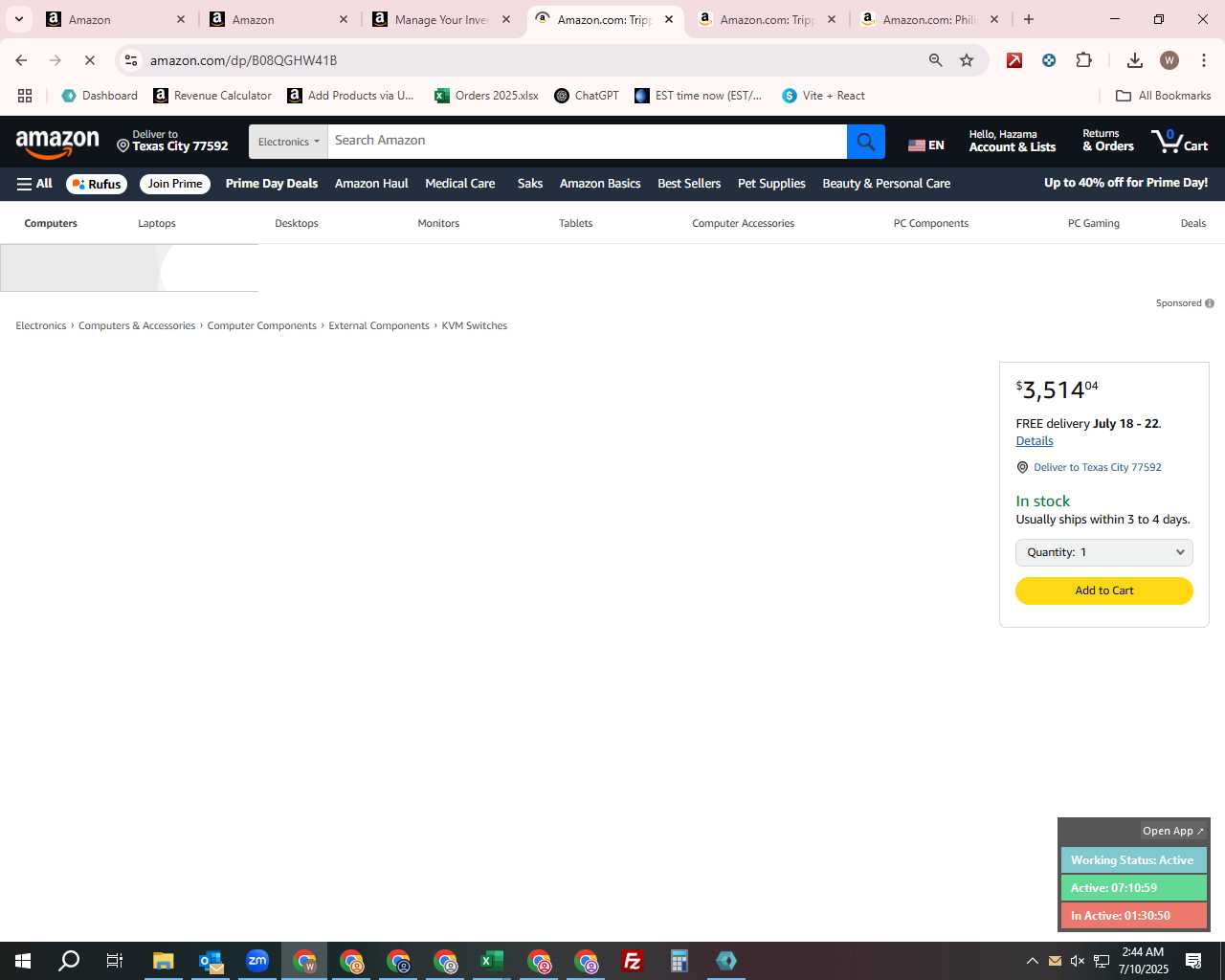Bookmark this page with star icon

point(967,60)
